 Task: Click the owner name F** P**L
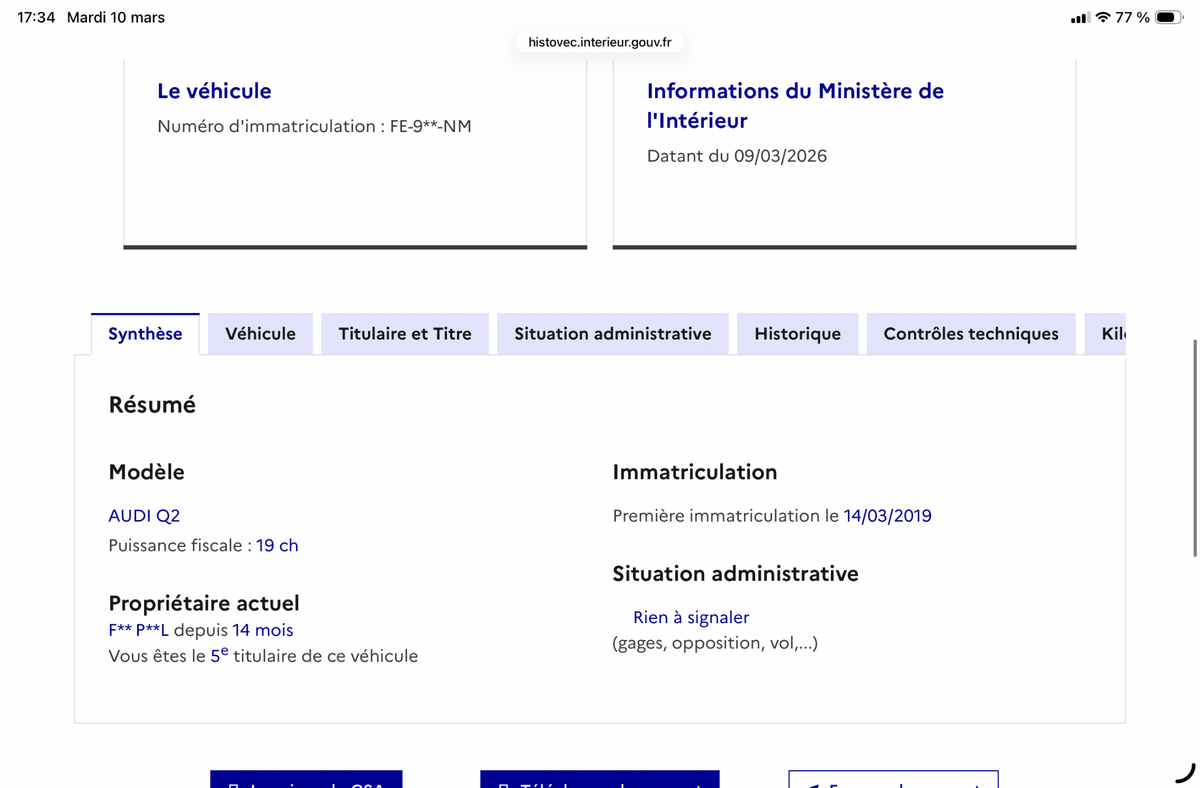click(x=138, y=630)
